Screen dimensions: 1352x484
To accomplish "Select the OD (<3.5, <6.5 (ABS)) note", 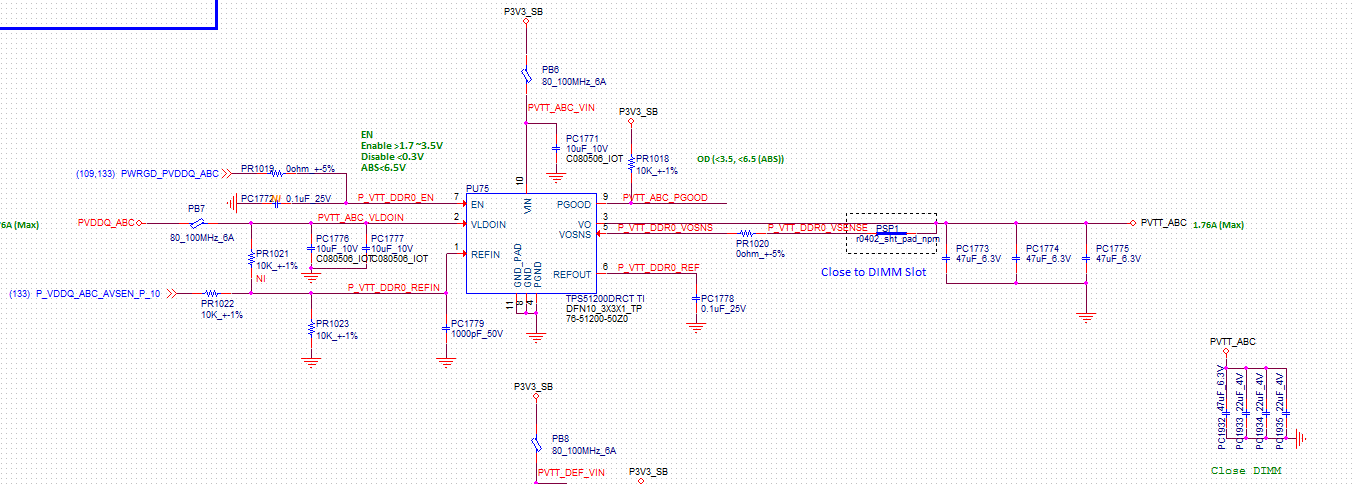I will pos(740,159).
